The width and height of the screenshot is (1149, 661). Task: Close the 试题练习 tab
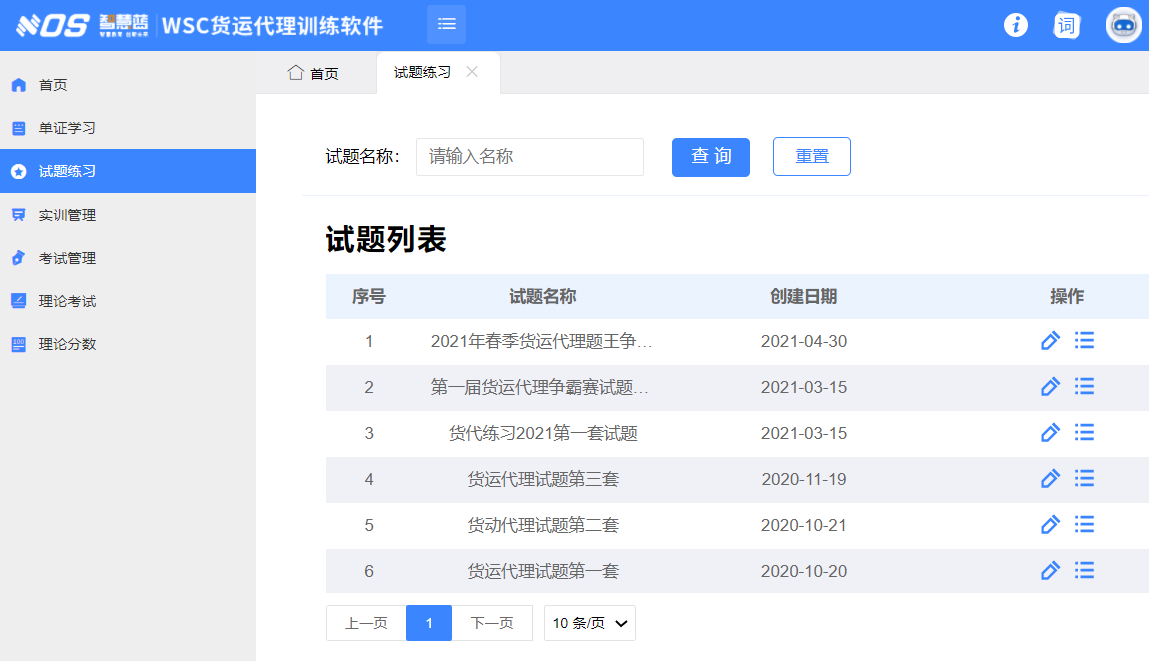tap(472, 72)
